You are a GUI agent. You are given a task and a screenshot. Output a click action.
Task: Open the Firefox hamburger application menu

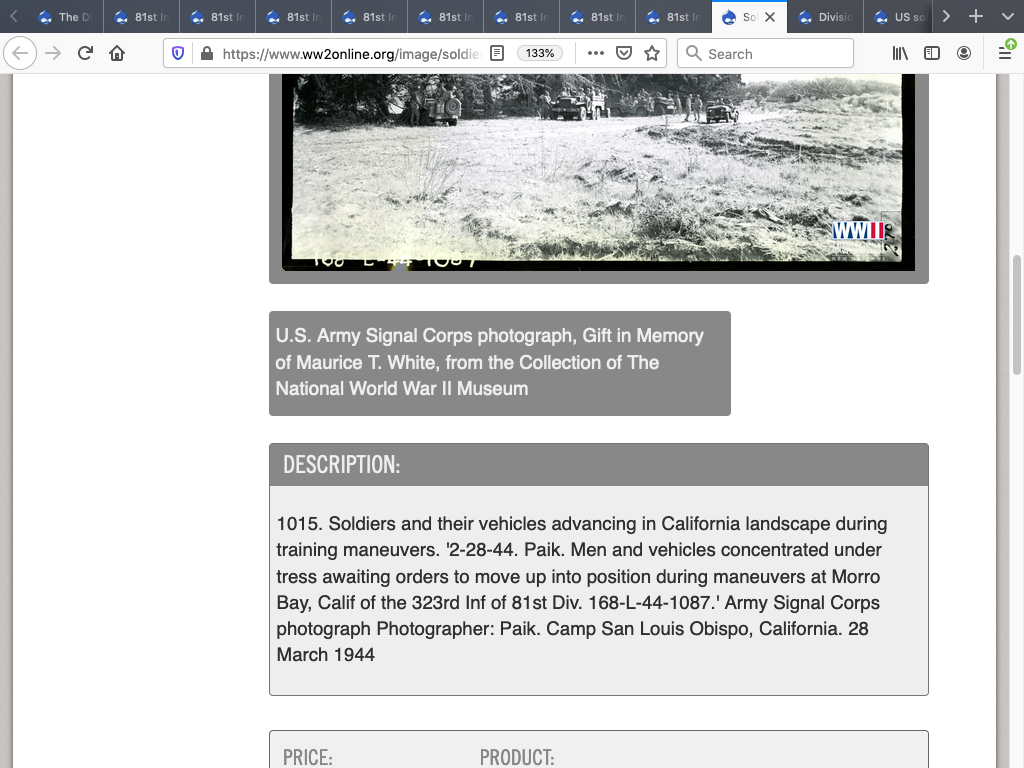(1004, 54)
